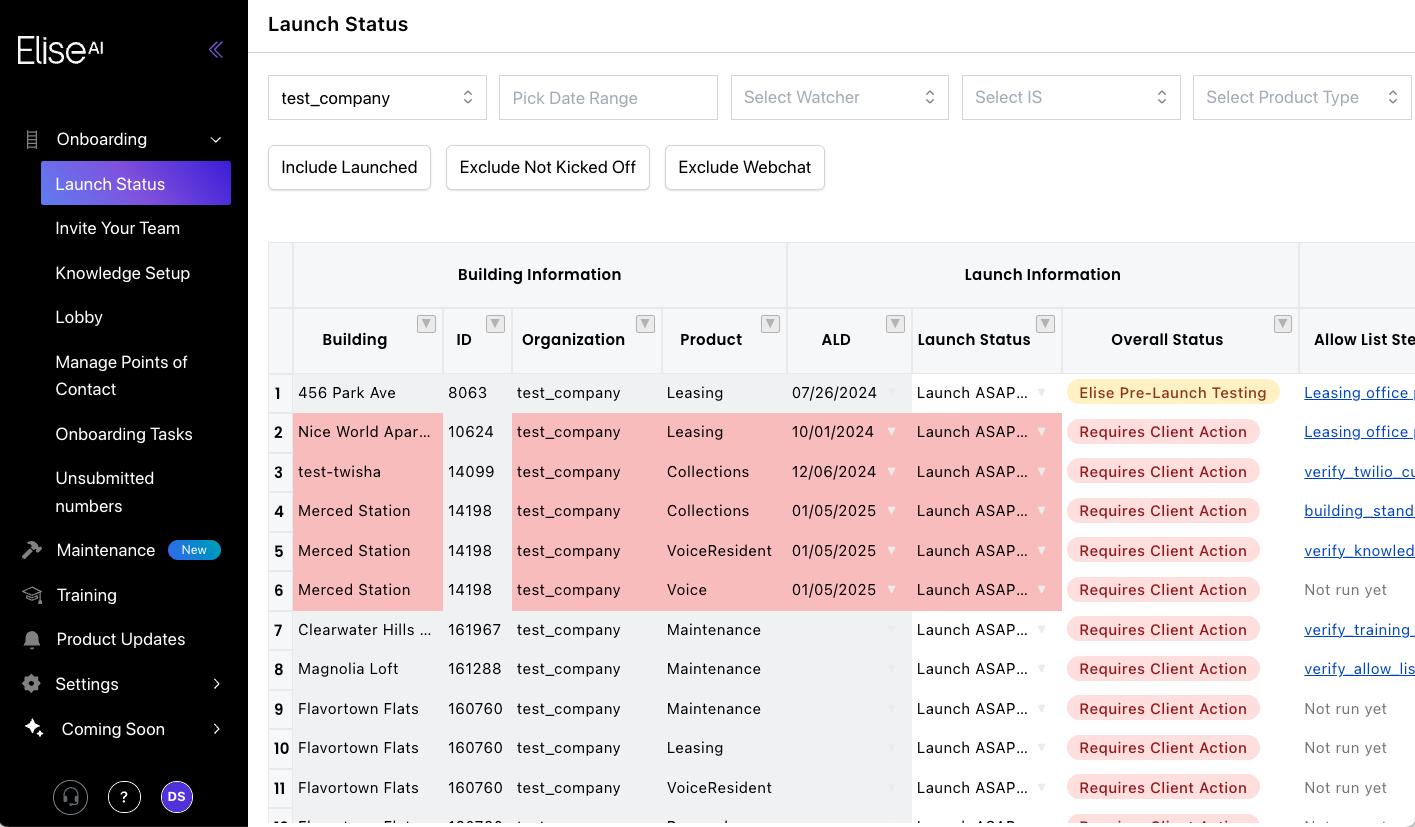
Task: Click the Product Updates bell icon
Action: point(32,639)
